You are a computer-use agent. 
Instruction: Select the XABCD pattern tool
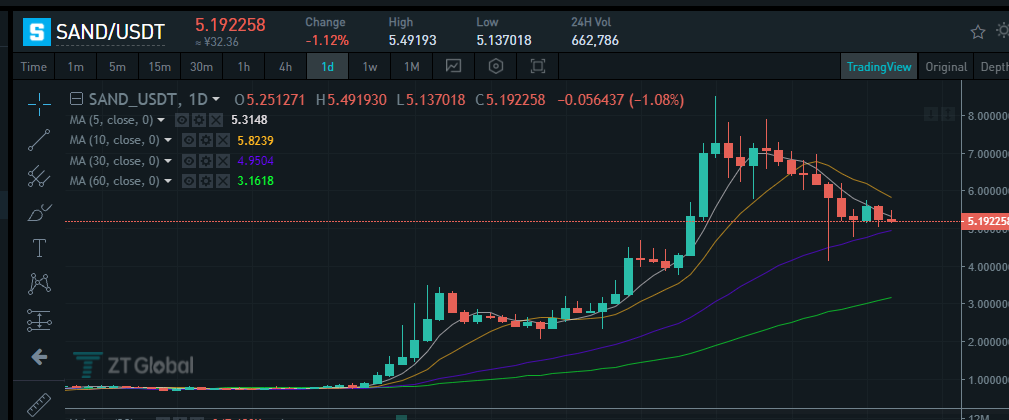[40, 284]
